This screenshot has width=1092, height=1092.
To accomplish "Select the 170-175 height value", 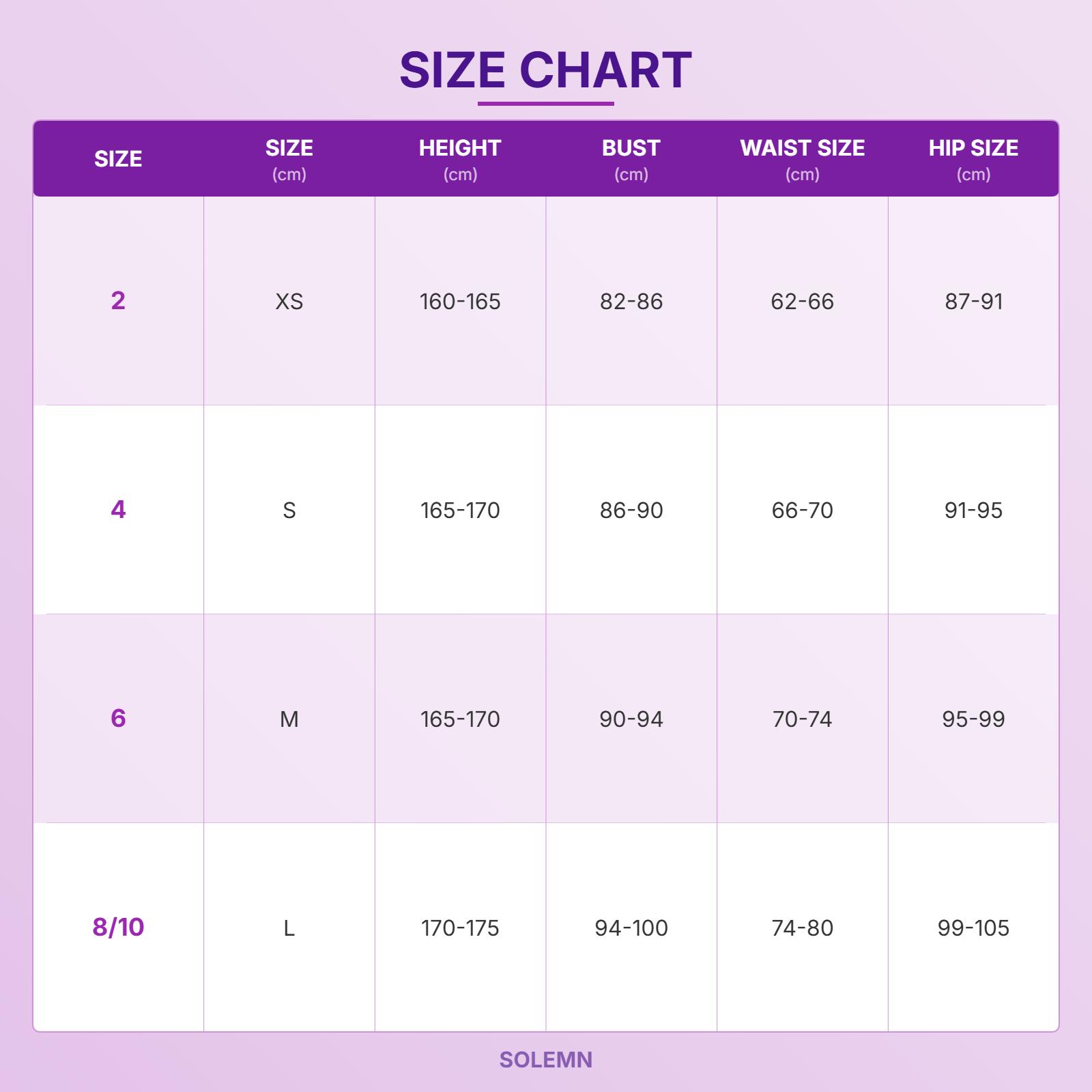I will pyautogui.click(x=460, y=928).
